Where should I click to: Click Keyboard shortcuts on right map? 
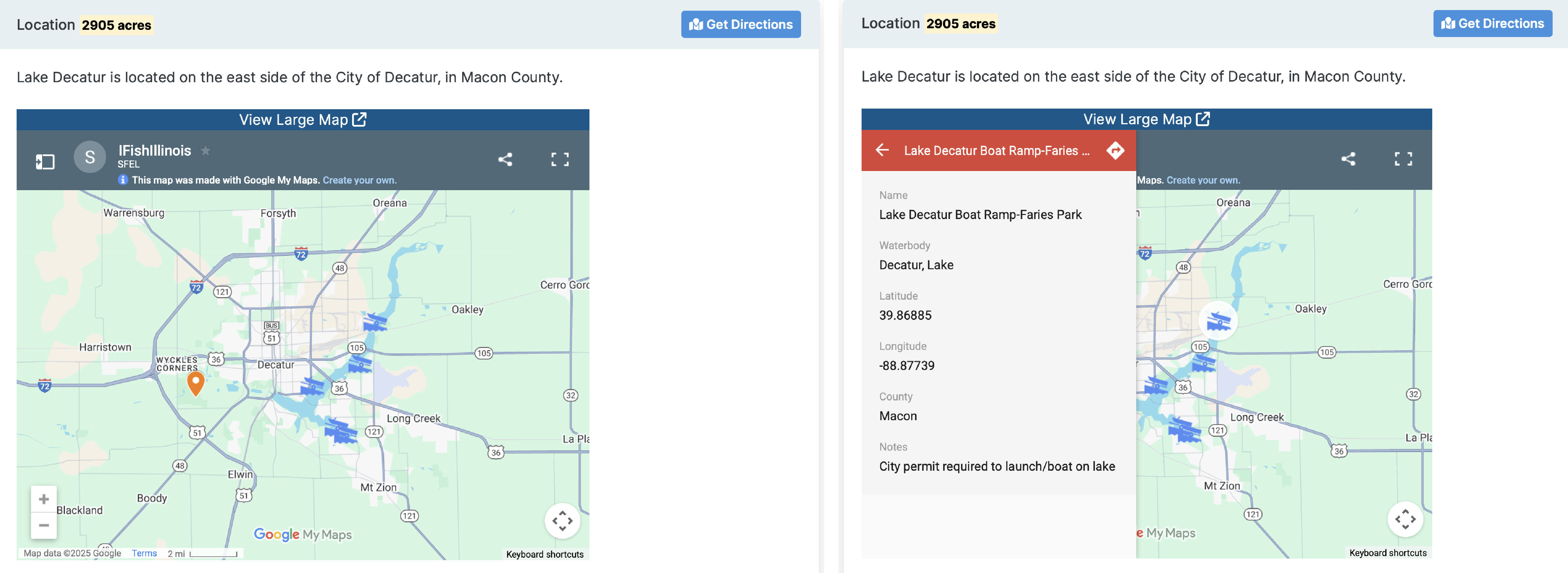coord(1387,553)
